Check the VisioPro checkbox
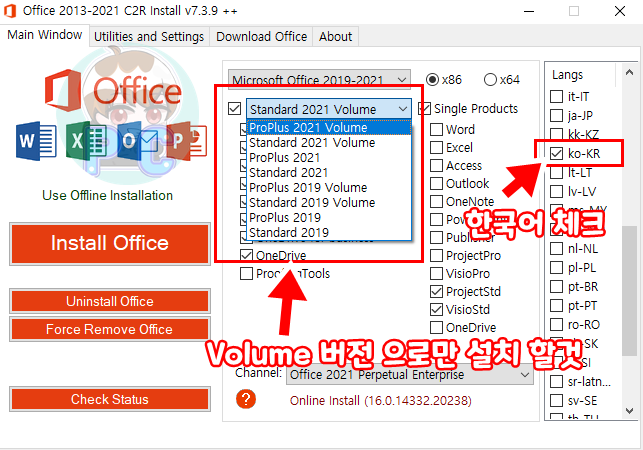The image size is (643, 450). coord(436,274)
